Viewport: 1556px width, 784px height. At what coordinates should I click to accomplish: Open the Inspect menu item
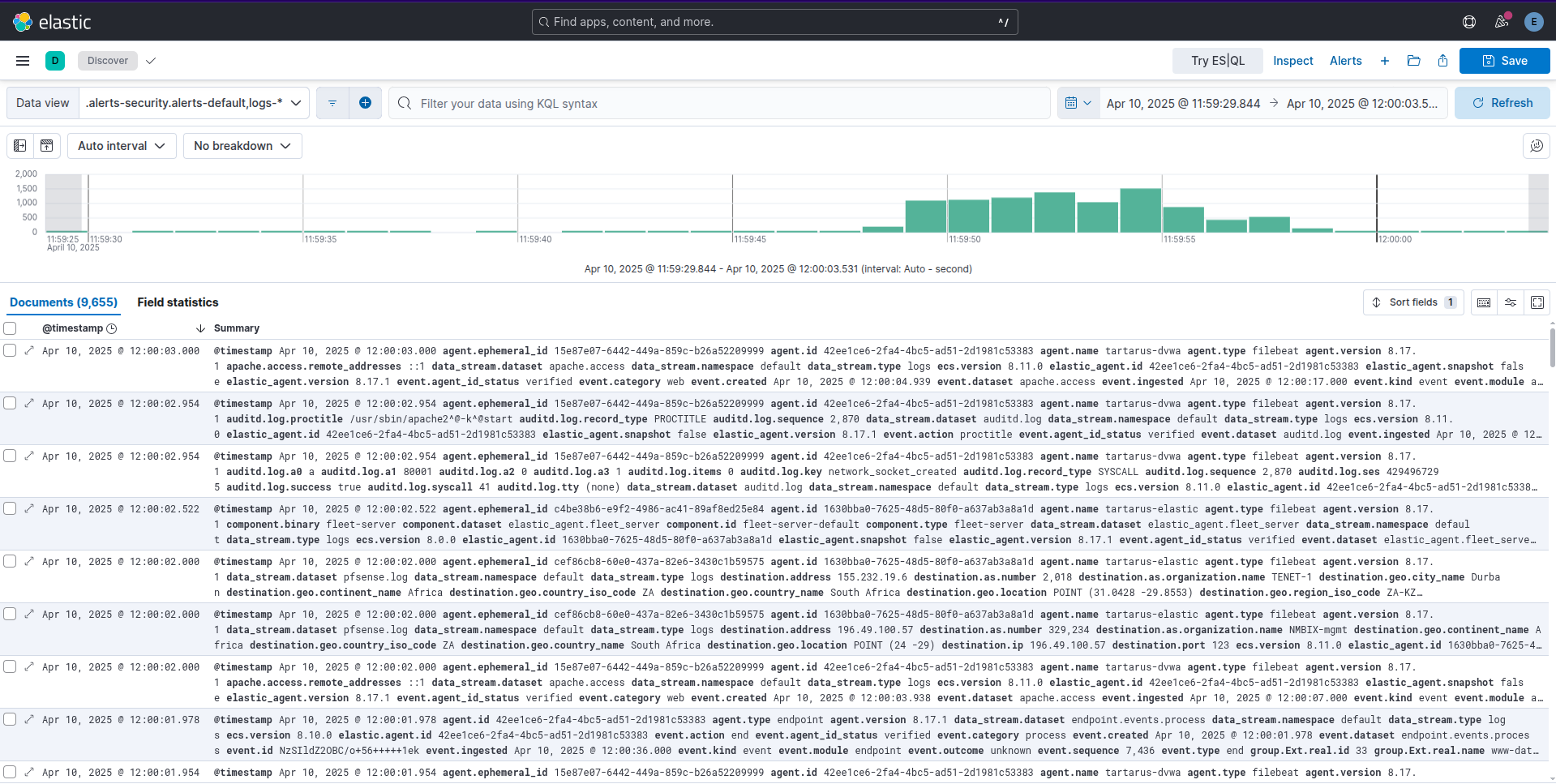[x=1292, y=61]
